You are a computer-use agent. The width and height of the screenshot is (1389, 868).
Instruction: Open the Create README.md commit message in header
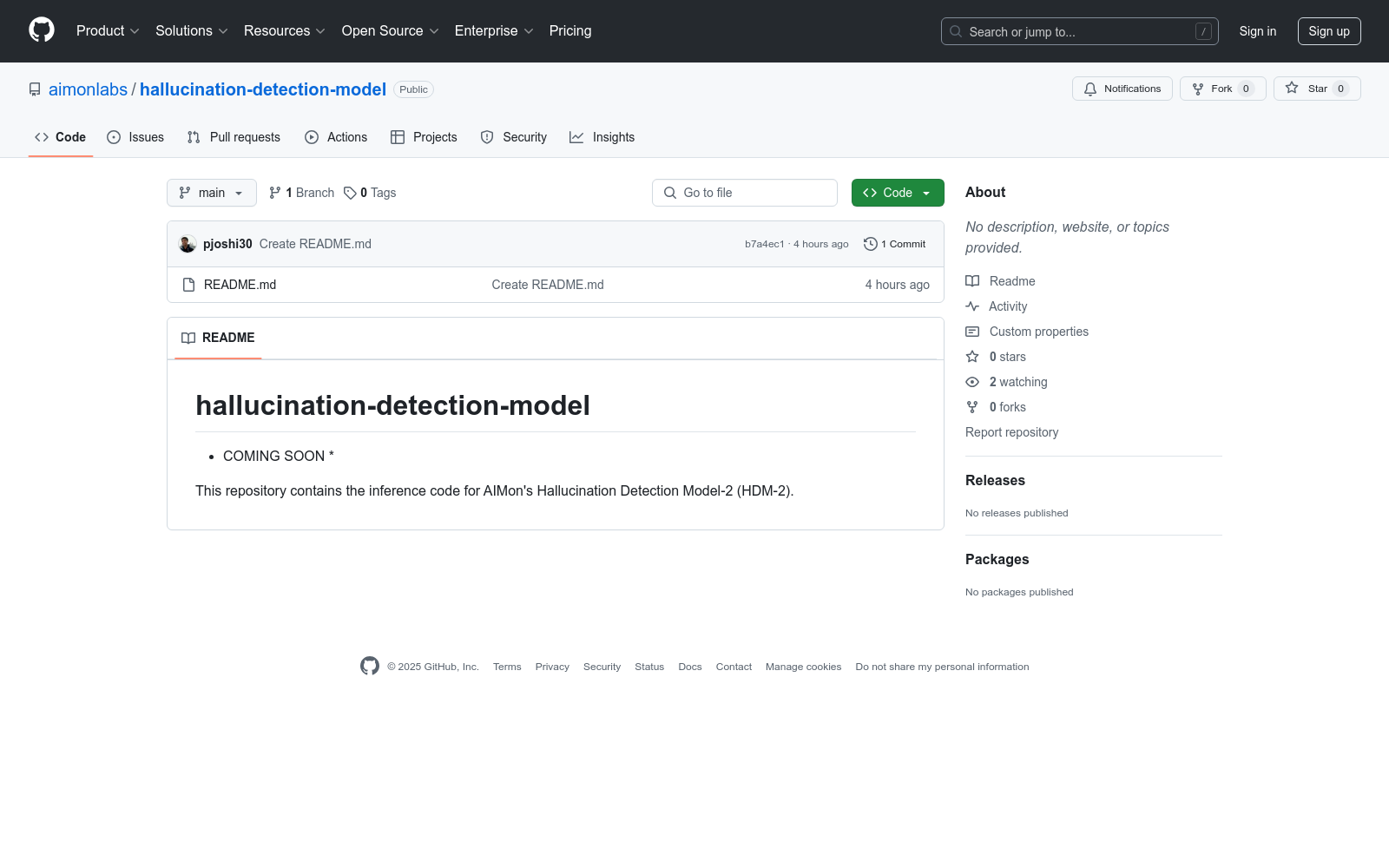click(315, 244)
